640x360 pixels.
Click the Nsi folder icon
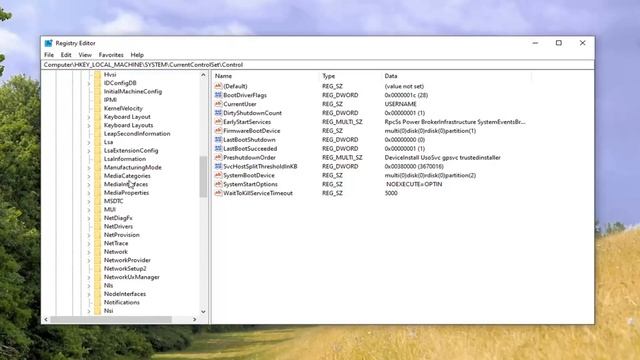tap(98, 311)
